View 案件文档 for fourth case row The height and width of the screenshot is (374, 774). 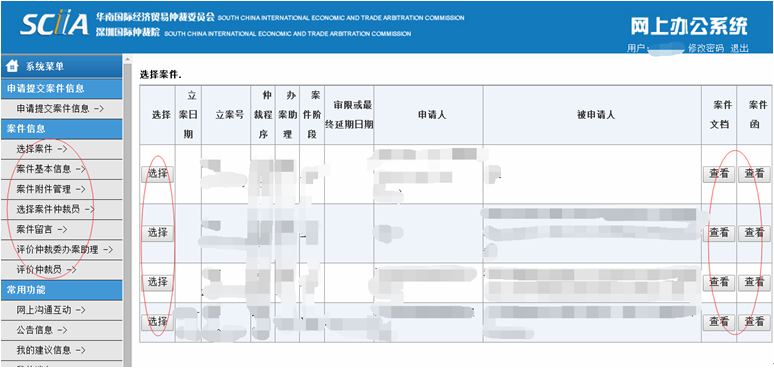point(719,322)
